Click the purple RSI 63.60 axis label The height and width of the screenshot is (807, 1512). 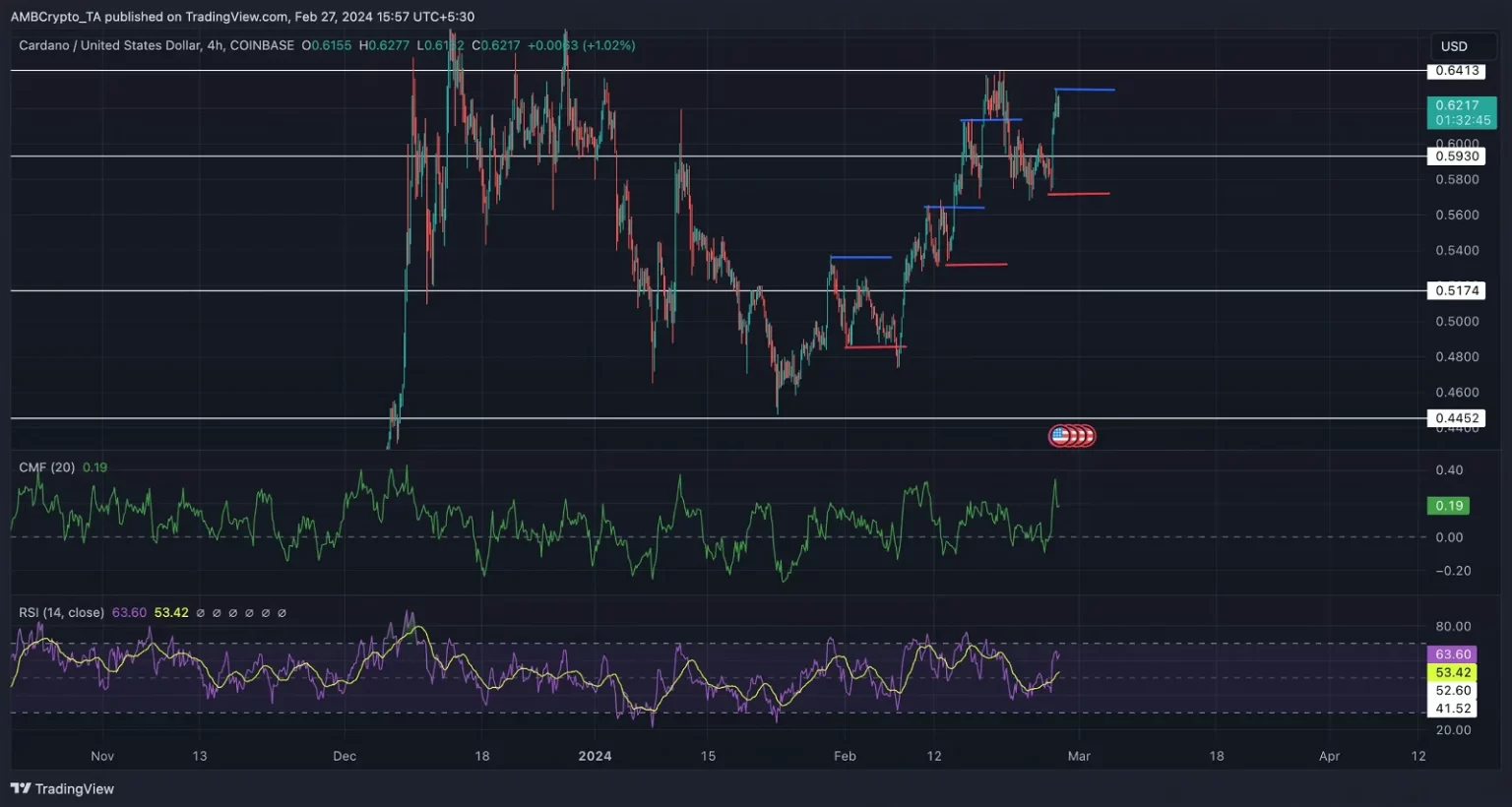1452,654
